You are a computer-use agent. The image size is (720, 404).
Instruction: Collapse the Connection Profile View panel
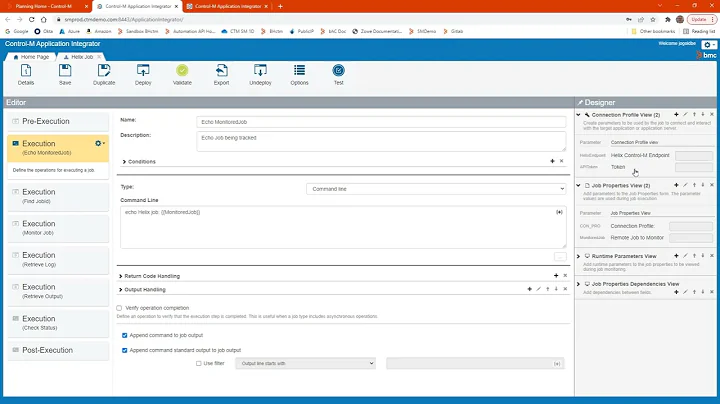(579, 115)
